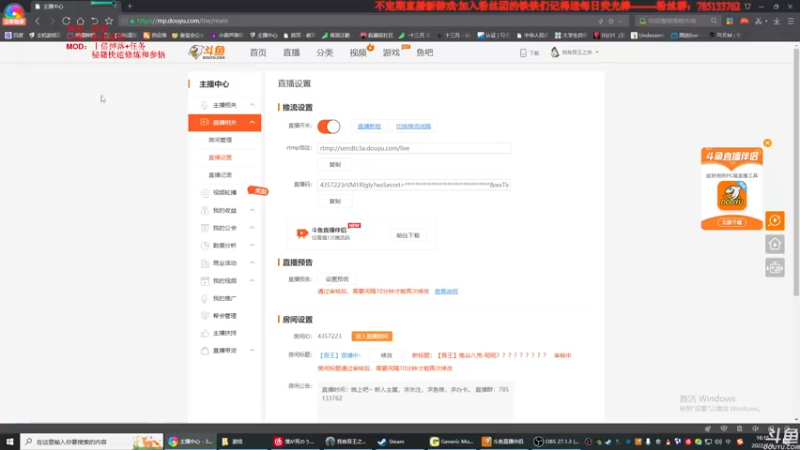Click the 设置预告 button
The image size is (800, 450).
[x=337, y=279]
